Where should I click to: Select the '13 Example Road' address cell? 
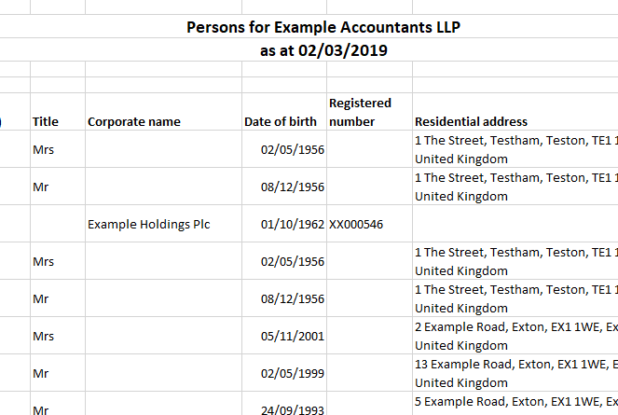(x=514, y=373)
